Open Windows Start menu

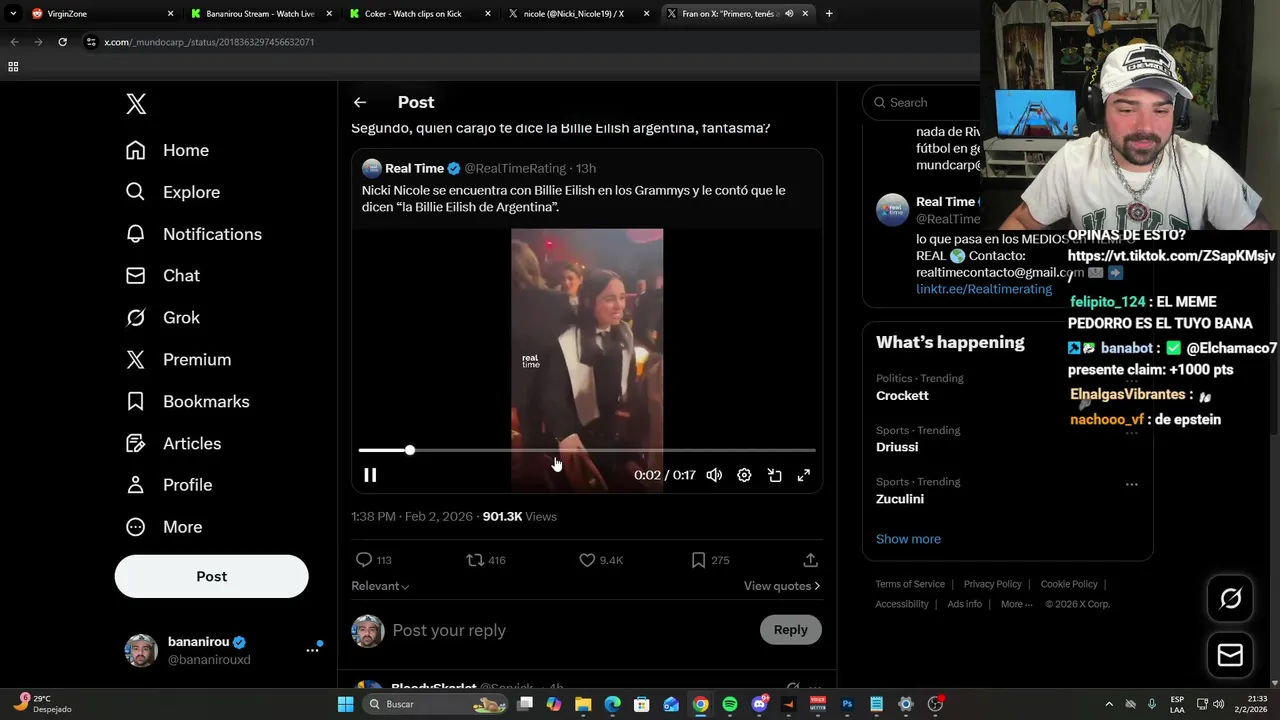(345, 704)
